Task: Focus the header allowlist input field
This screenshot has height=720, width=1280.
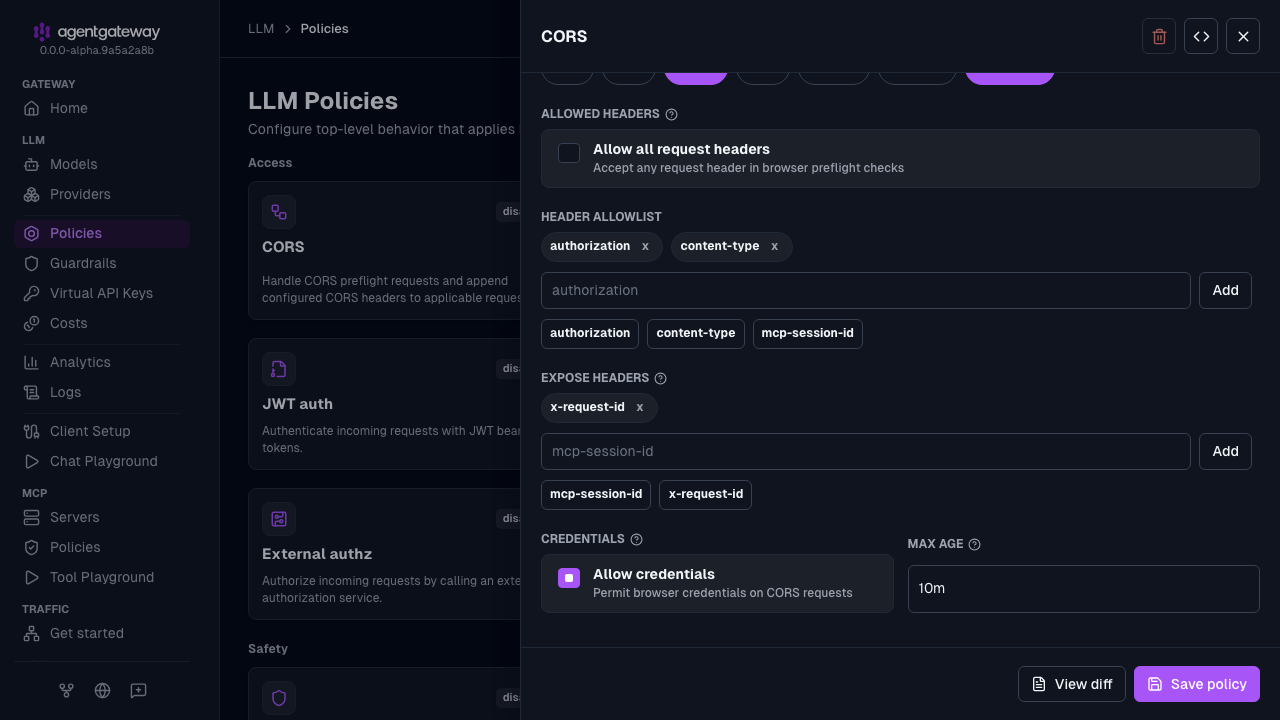Action: [x=866, y=290]
